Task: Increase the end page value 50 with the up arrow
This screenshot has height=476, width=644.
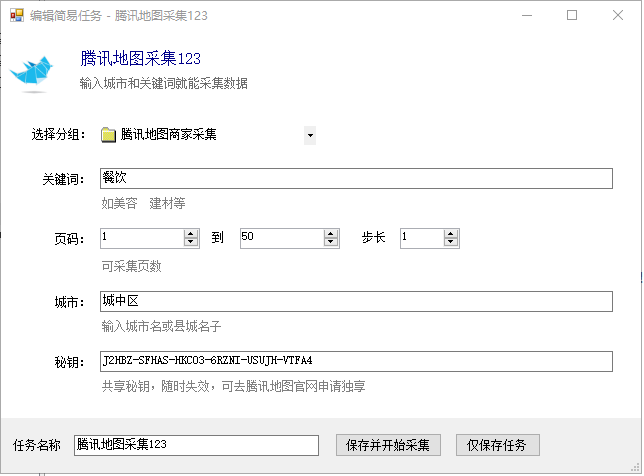Action: (x=331, y=234)
